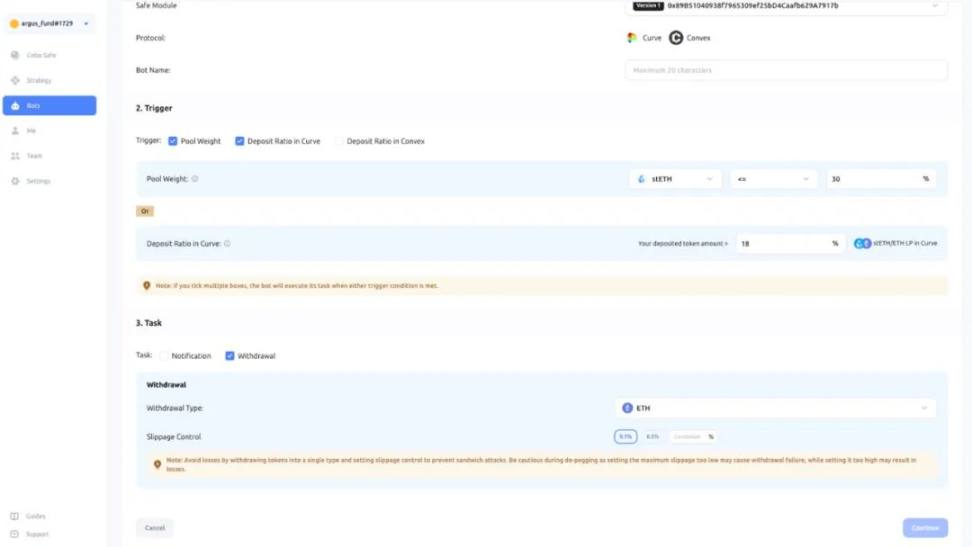Go to Team in the sidebar
Screen dimensions: 972x547
34,156
